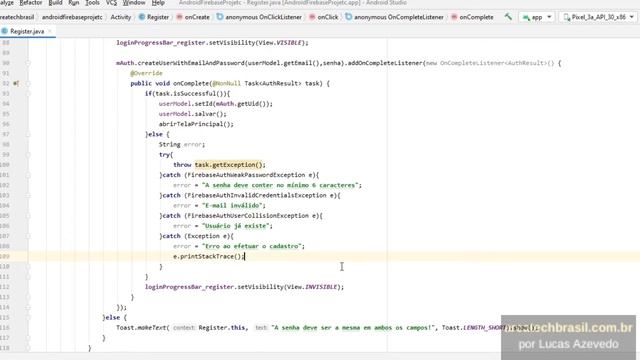The width and height of the screenshot is (640, 360).
Task: Click the override gutter icon beside onComplete
Action: click(16, 83)
